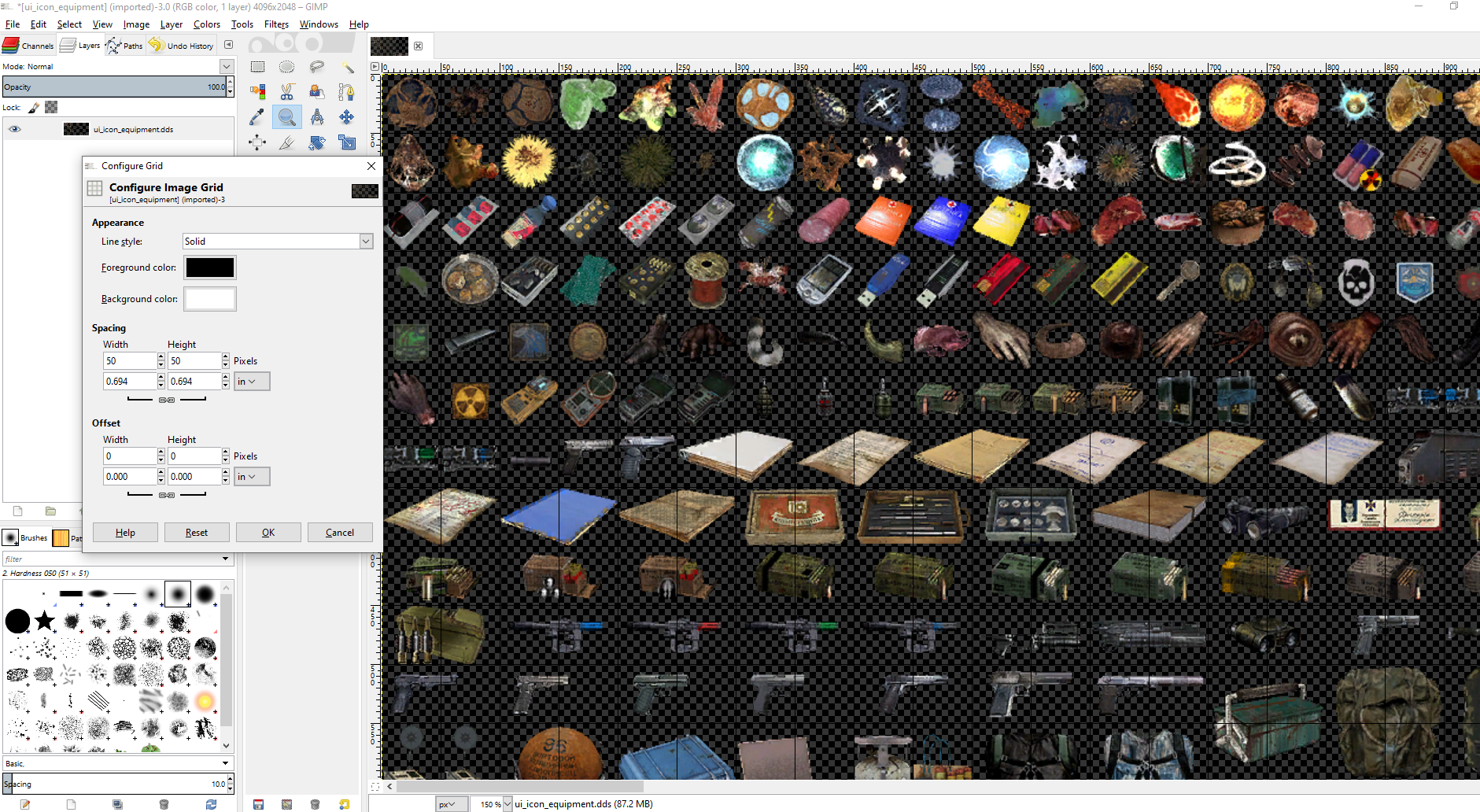Open the File menu
1480x812 pixels.
13,24
